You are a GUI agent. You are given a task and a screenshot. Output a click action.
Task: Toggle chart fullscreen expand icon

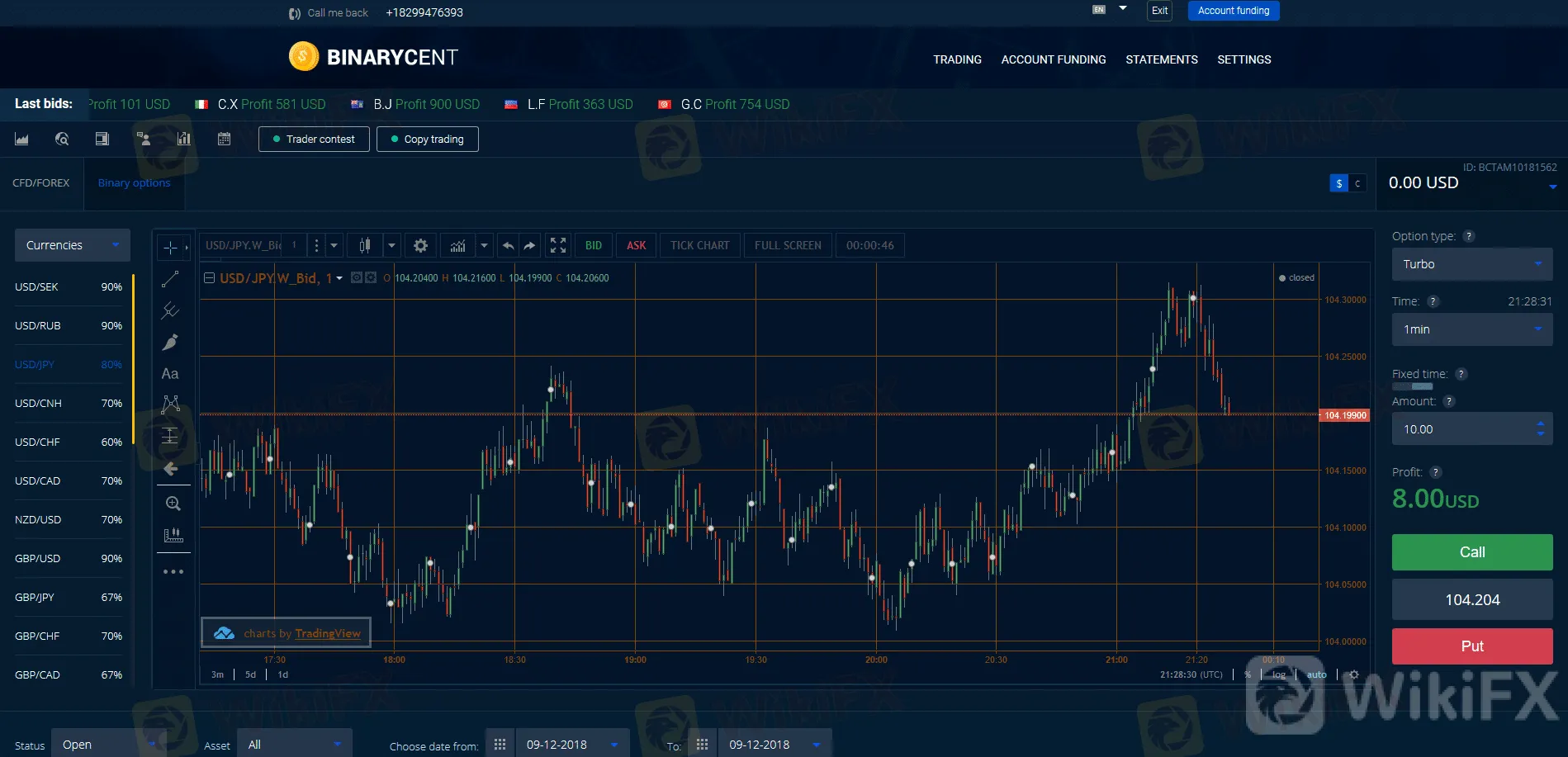click(x=558, y=245)
